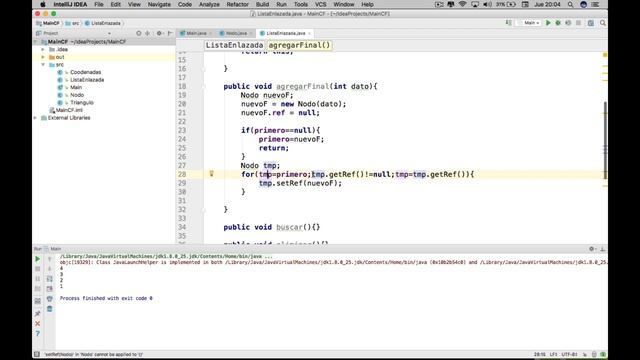This screenshot has width=640, height=360.
Task: Run the Main configuration from the toolbar
Action: tap(548, 23)
